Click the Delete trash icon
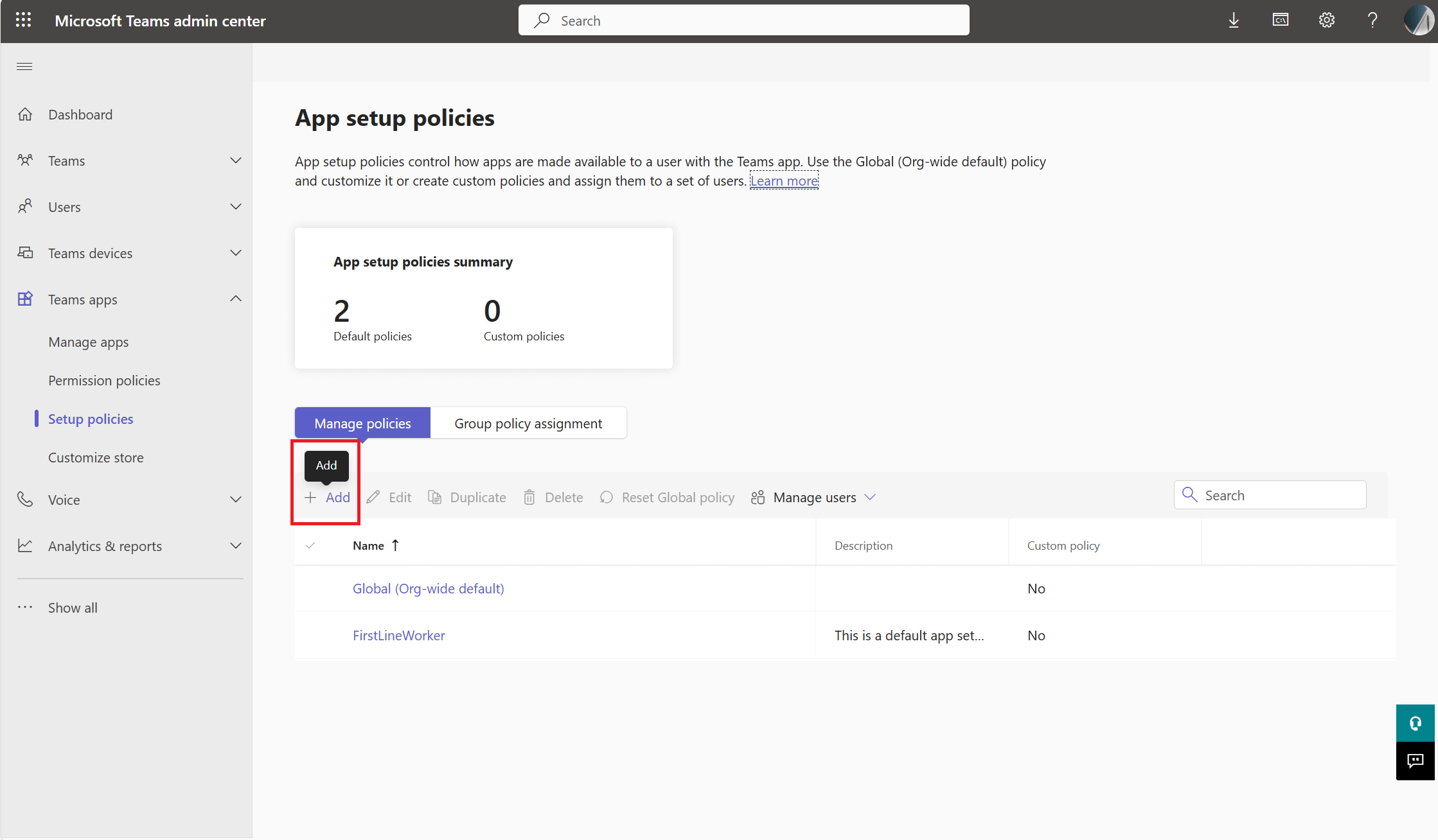 [x=529, y=498]
